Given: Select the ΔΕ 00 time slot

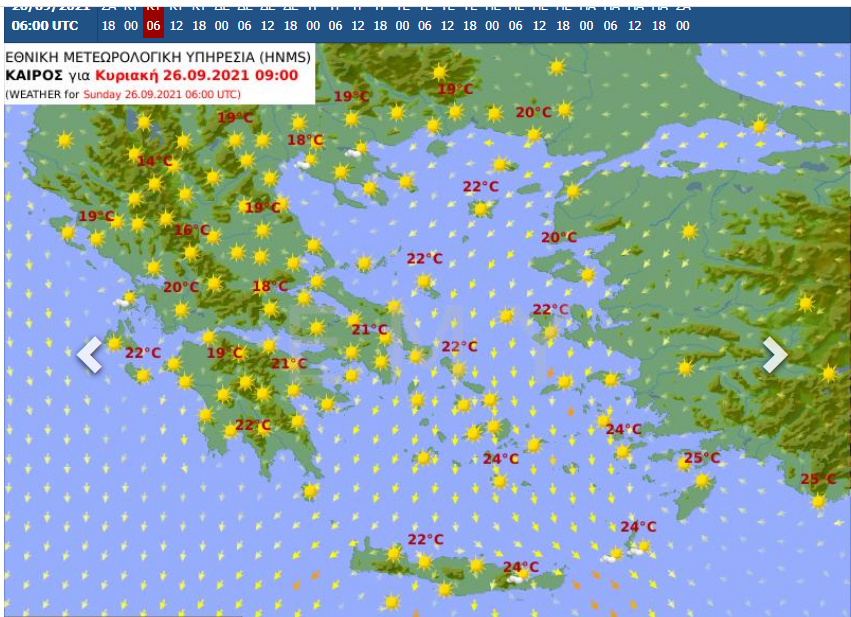Looking at the screenshot, I should coord(221,26).
